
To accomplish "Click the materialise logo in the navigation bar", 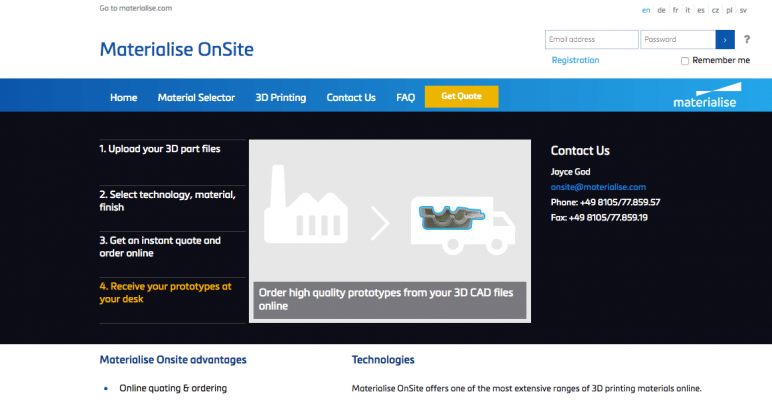I will tap(707, 95).
